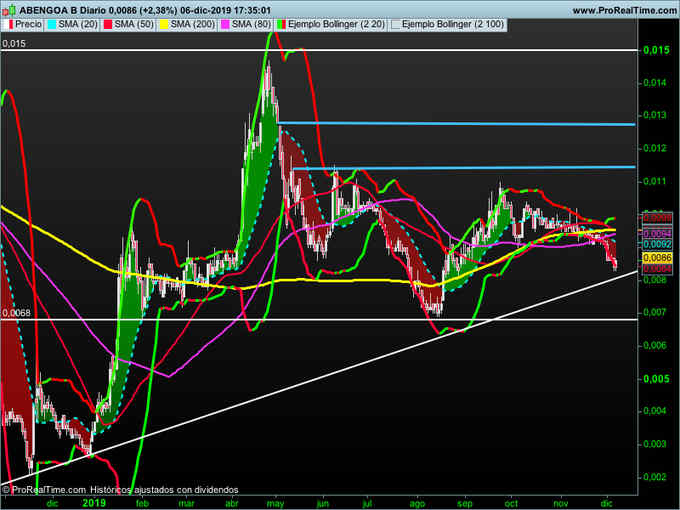Select the SMA (80) legend label

tap(251, 24)
